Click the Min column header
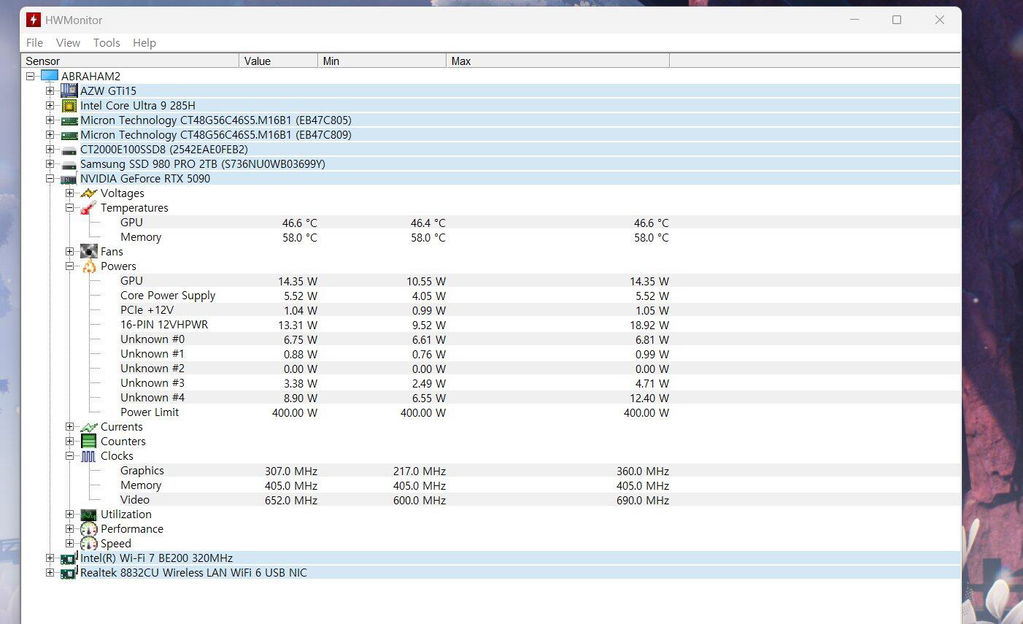The image size is (1023, 624). coord(382,61)
